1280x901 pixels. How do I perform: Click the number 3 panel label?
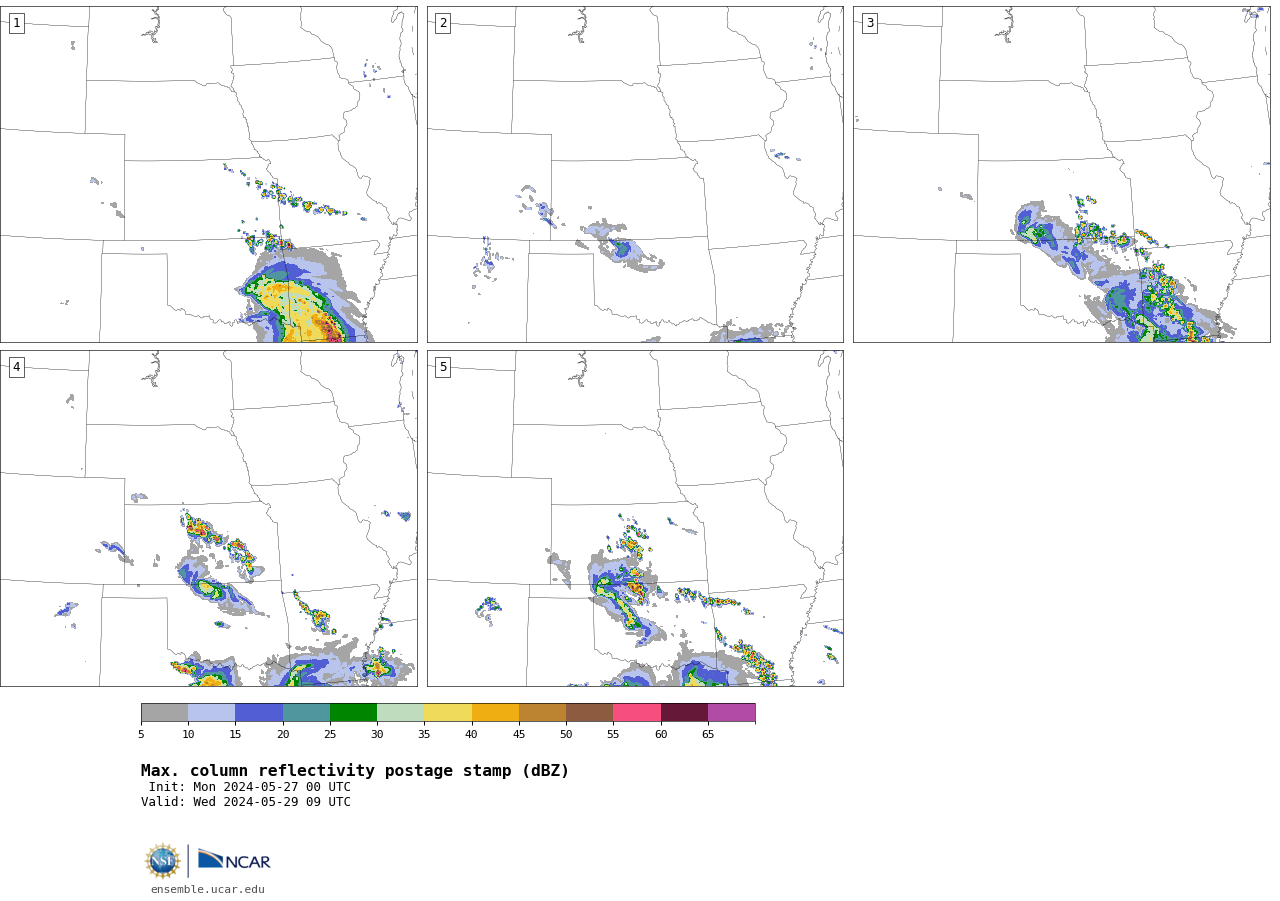click(869, 23)
